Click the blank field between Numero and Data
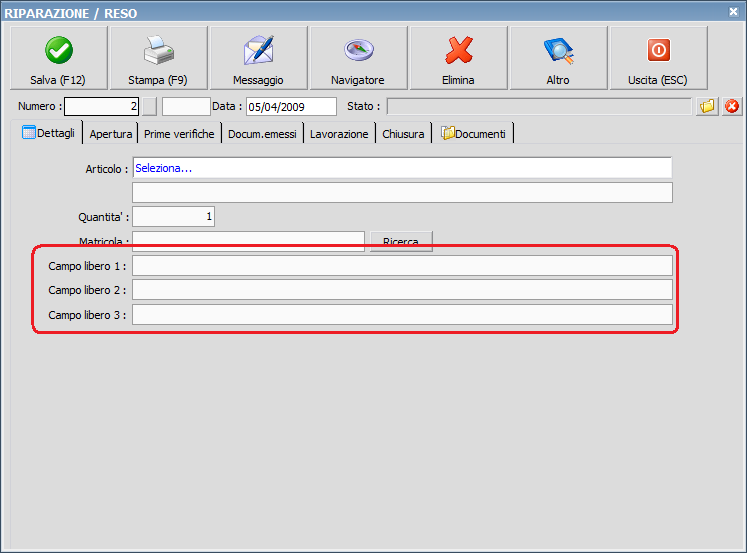Image resolution: width=747 pixels, height=553 pixels. point(186,106)
